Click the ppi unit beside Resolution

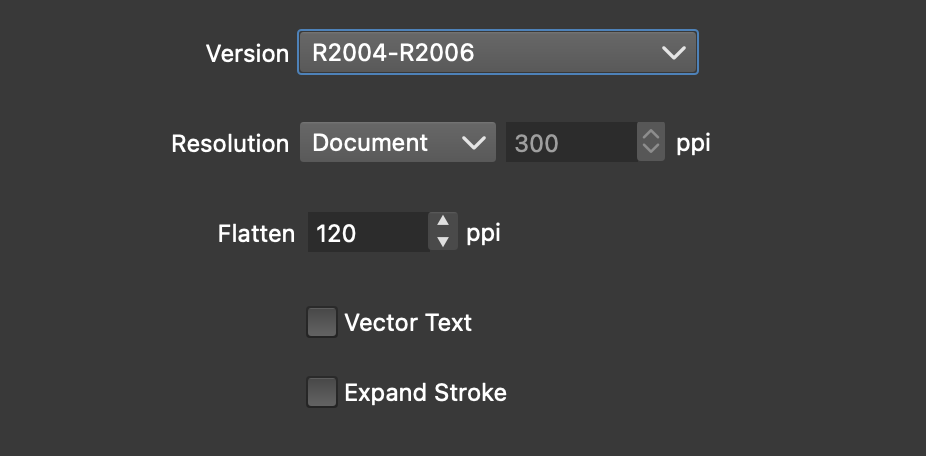(693, 143)
